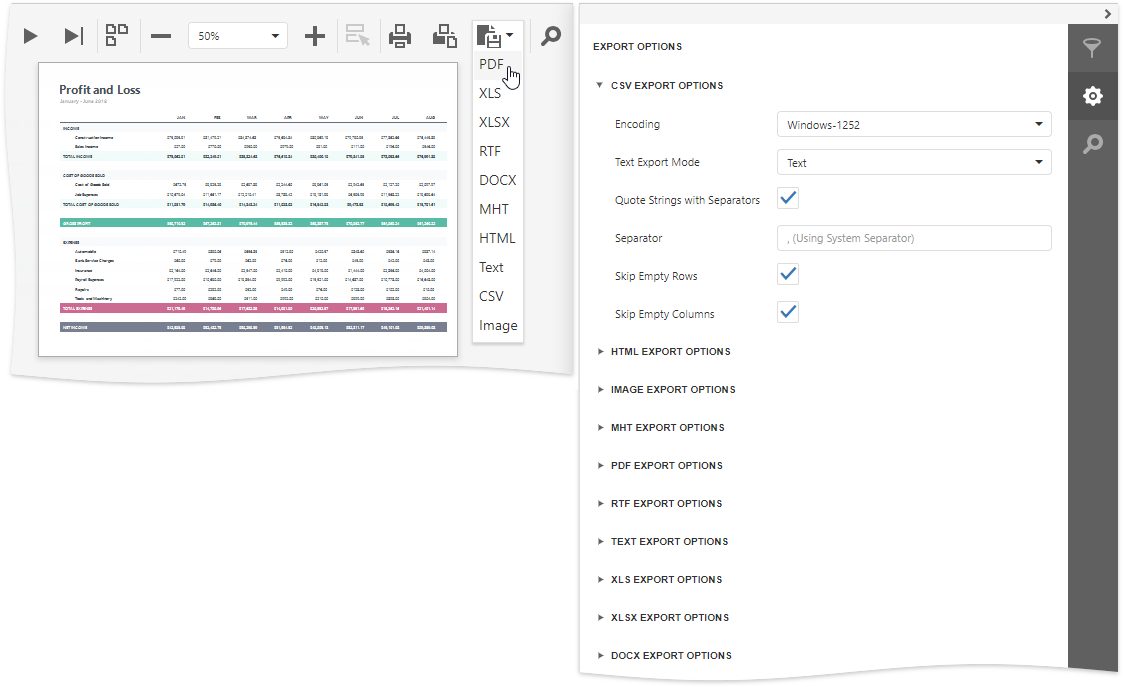Open the search magnifier in toolbar
Viewport: 1123px width, 687px height.
pyautogui.click(x=551, y=36)
